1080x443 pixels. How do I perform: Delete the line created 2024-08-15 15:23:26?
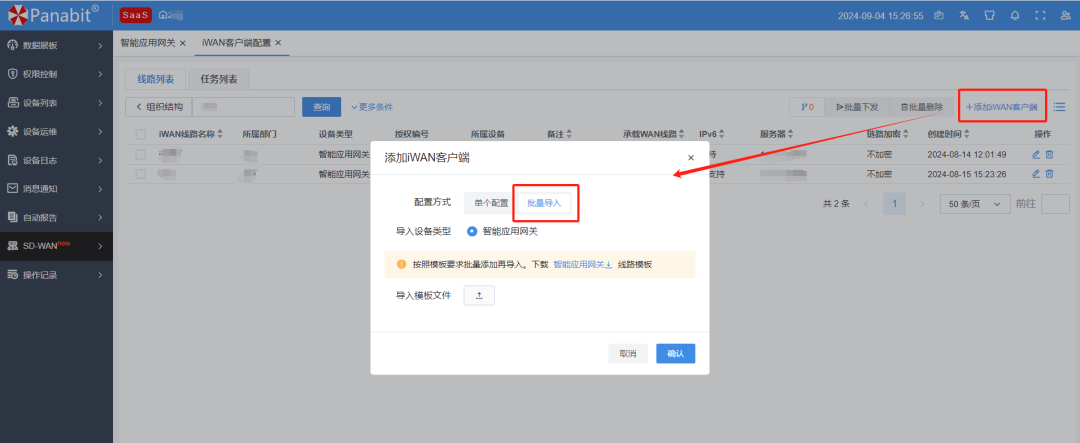tap(1050, 174)
